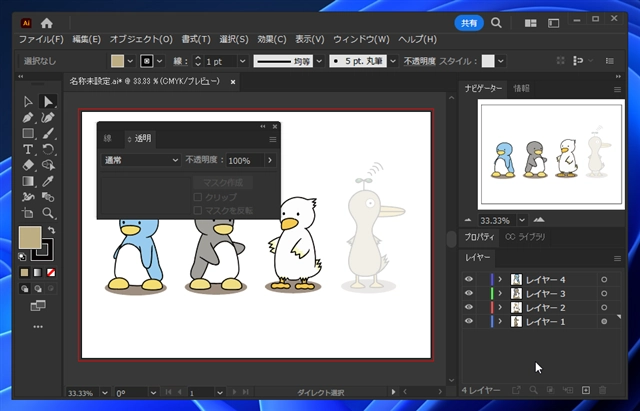Viewport: 640px width, 411px height.
Task: Expand レイヤー 4 contents
Action: [500, 280]
